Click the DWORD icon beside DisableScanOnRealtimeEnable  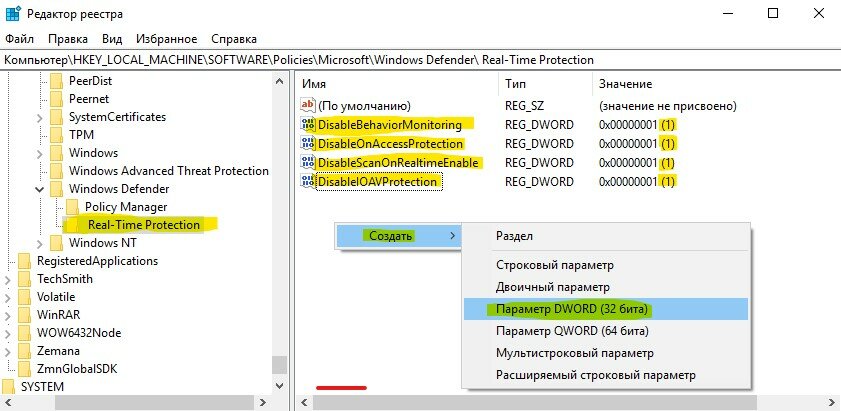(x=308, y=162)
